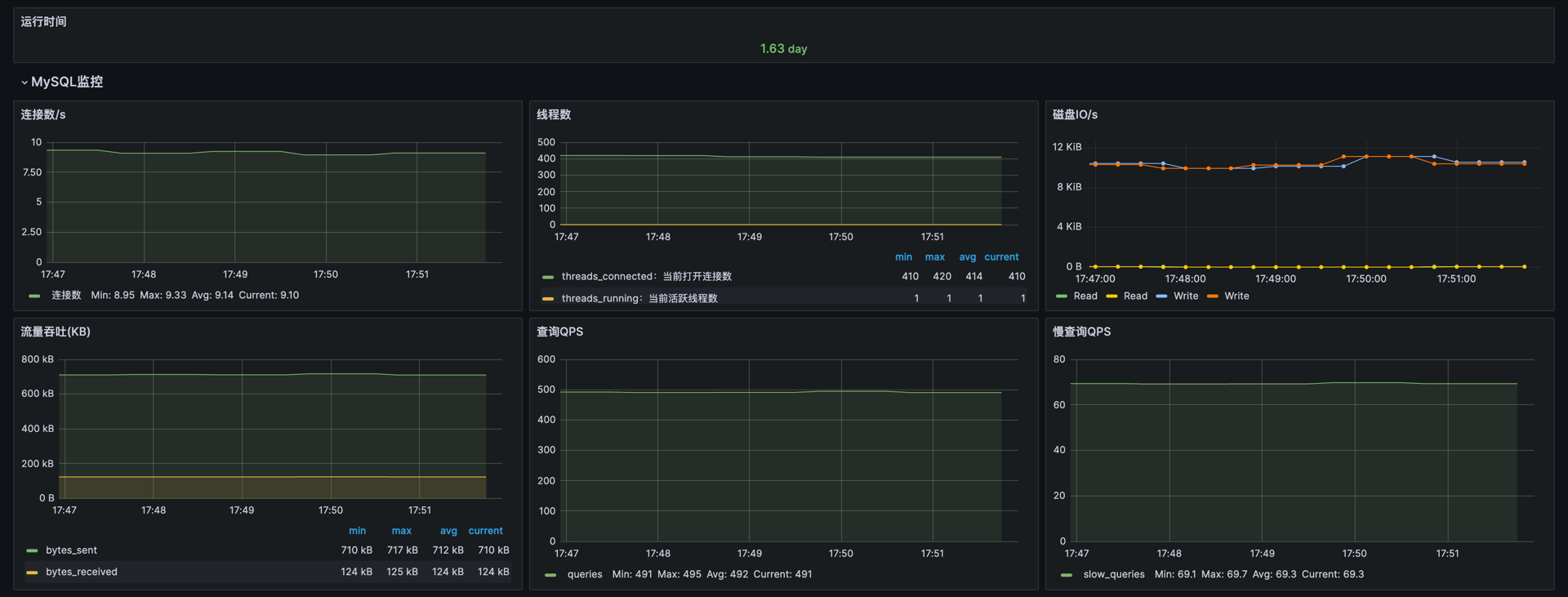1568x597 pixels.
Task: Click slow_queries legend text Max: 69.7
Action: [x=1224, y=575]
